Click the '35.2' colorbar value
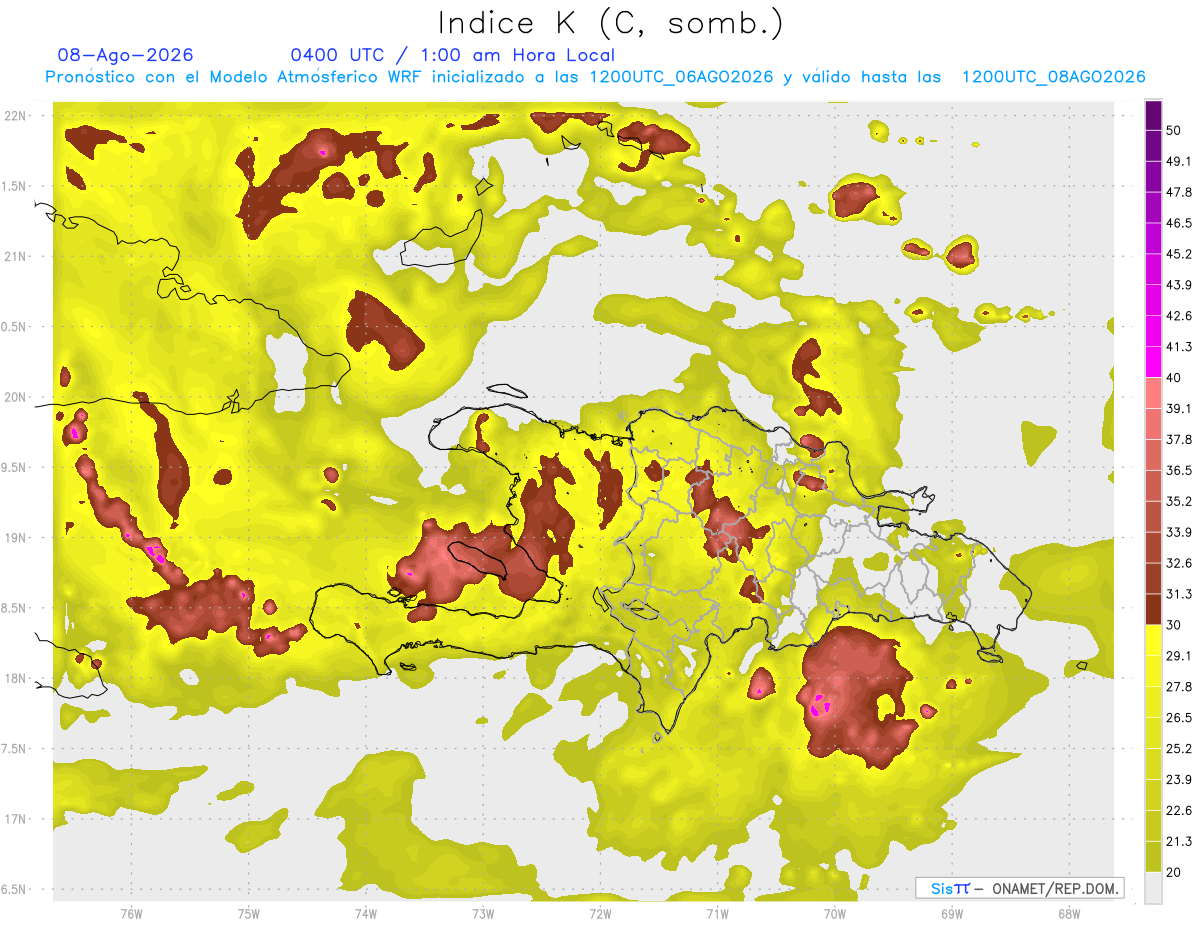Viewport: 1200px width, 927px height. 1180,501
